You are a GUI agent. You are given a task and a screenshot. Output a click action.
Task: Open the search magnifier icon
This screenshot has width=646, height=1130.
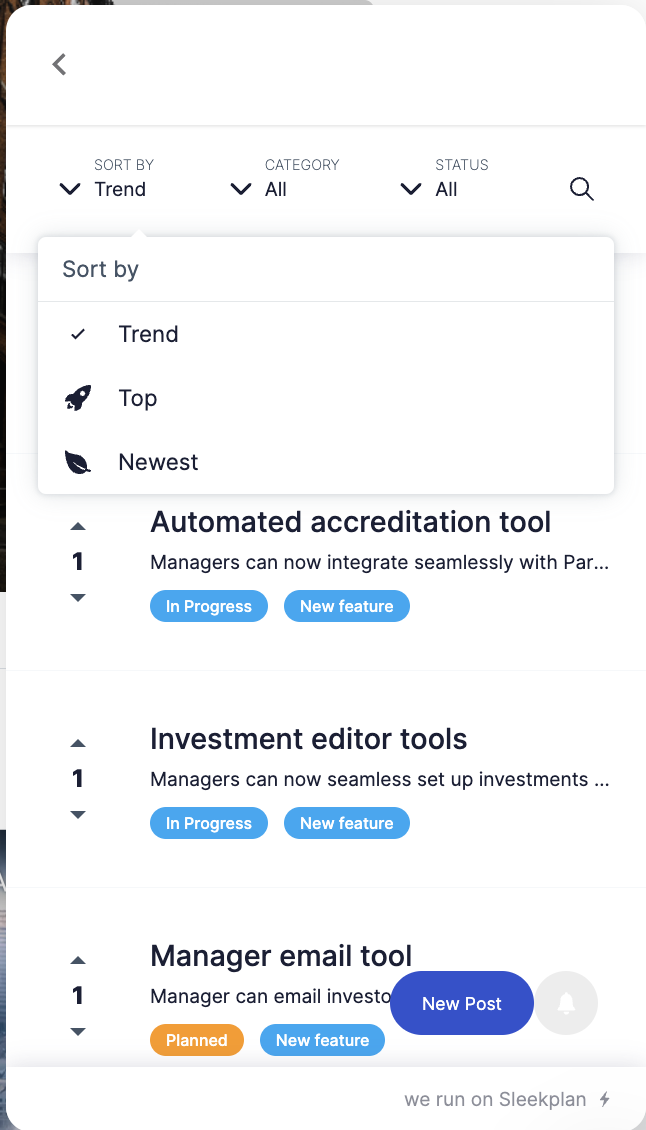tap(582, 190)
